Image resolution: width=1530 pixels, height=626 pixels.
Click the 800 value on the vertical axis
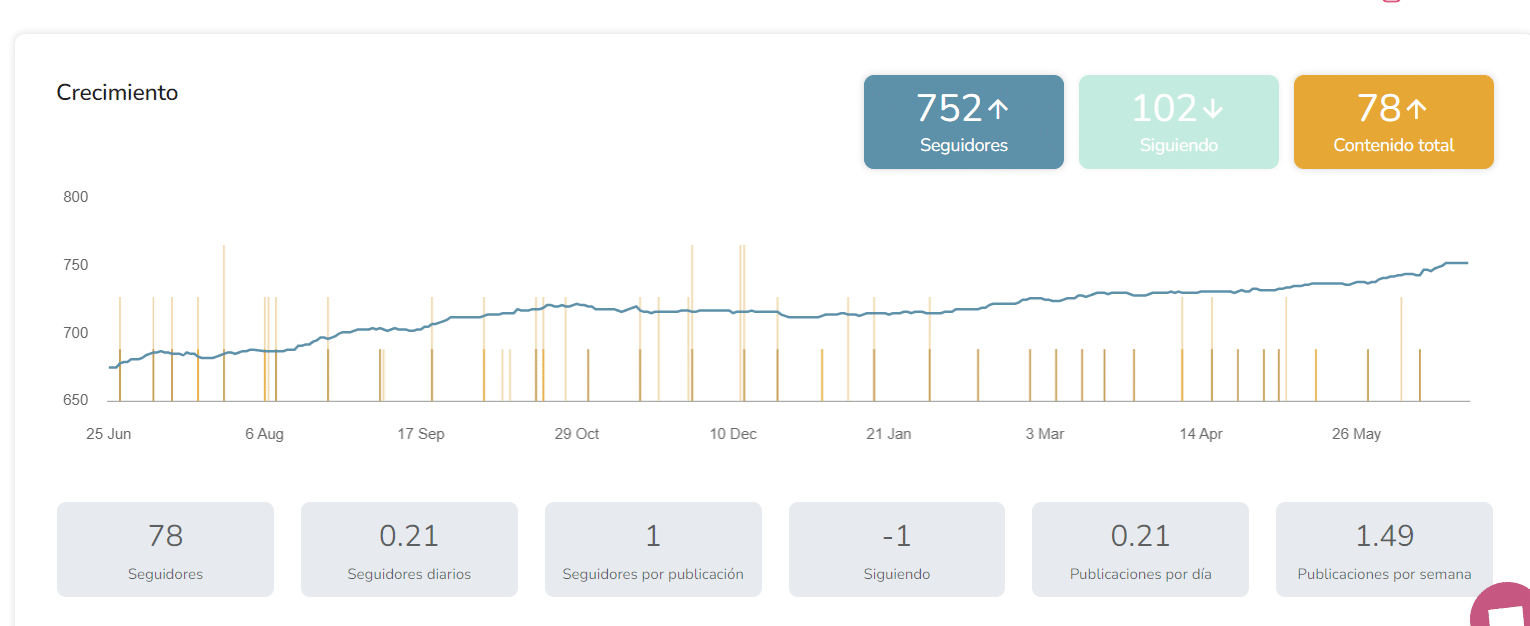(x=76, y=197)
